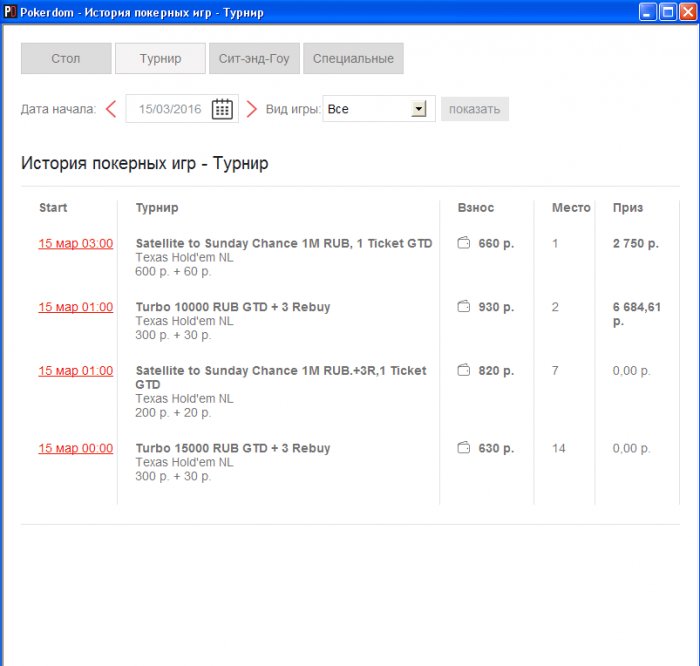Click the Турнир column header
The width and height of the screenshot is (700, 666).
click(x=157, y=208)
